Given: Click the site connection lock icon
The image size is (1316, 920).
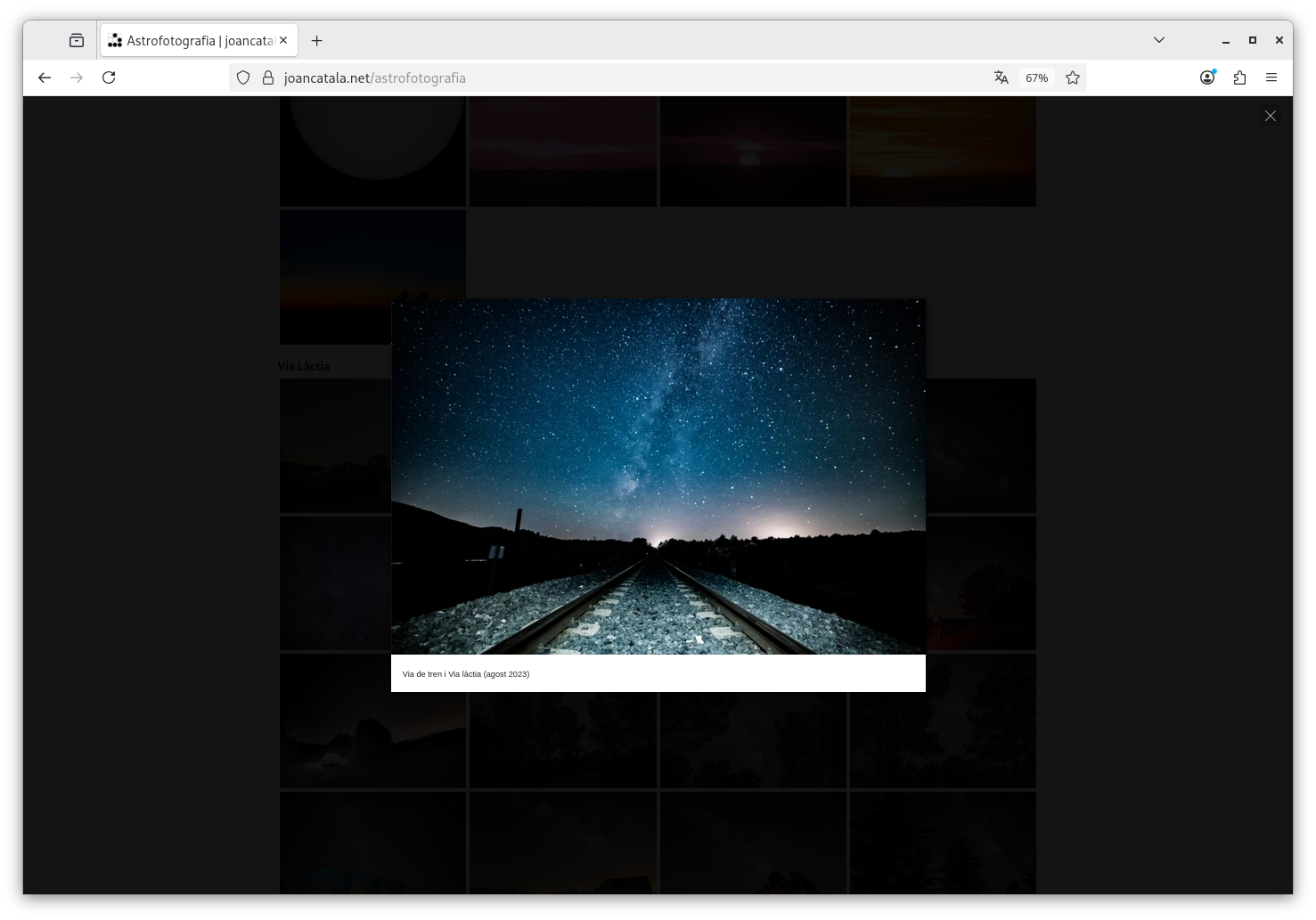Looking at the screenshot, I should click(267, 77).
